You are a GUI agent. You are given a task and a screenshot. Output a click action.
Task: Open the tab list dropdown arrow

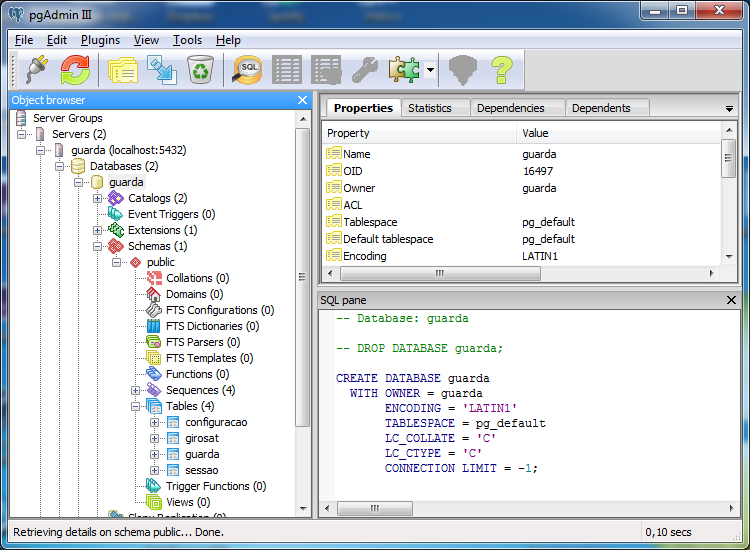[729, 109]
